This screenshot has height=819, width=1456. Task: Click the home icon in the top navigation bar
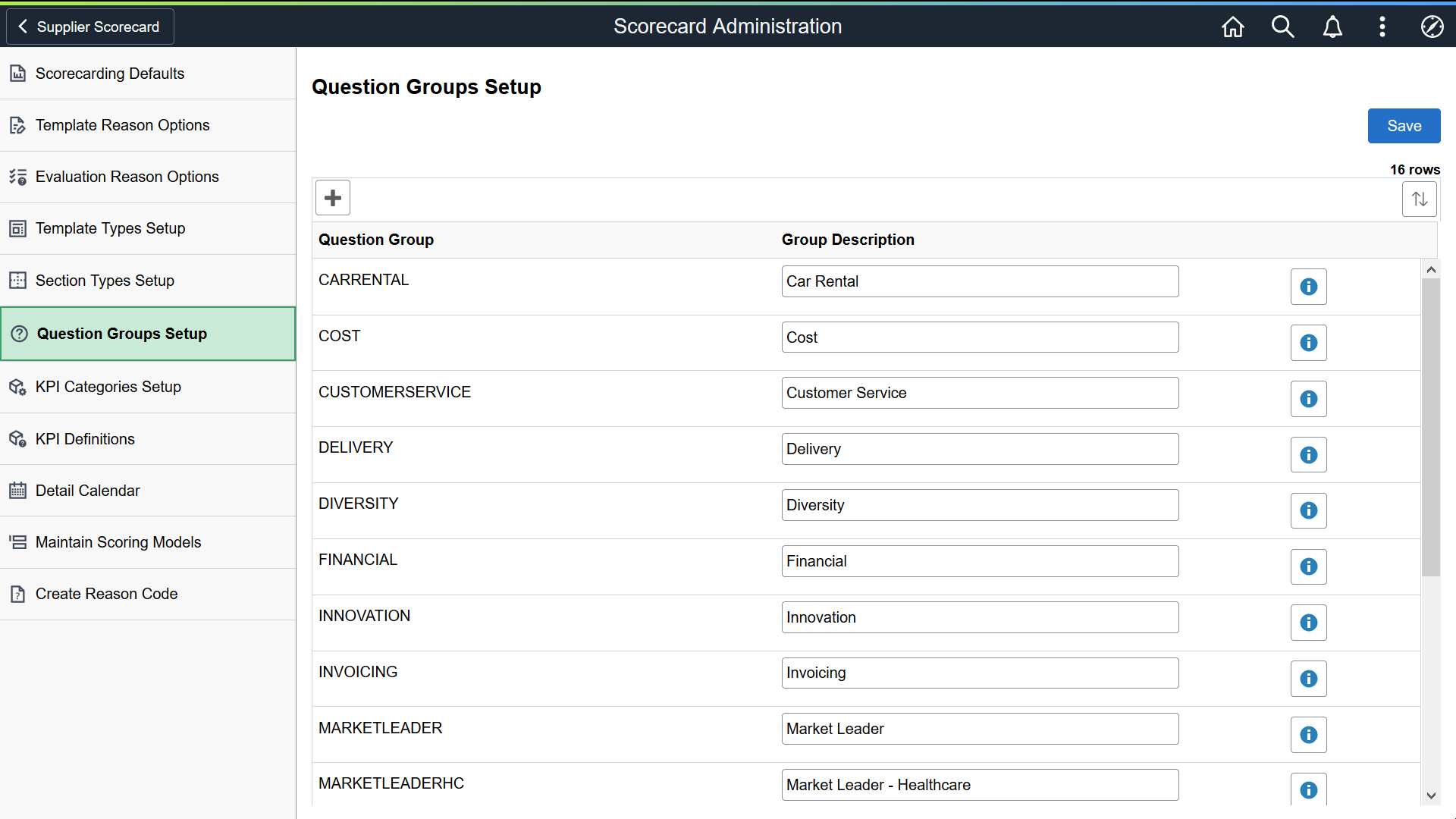[1232, 27]
